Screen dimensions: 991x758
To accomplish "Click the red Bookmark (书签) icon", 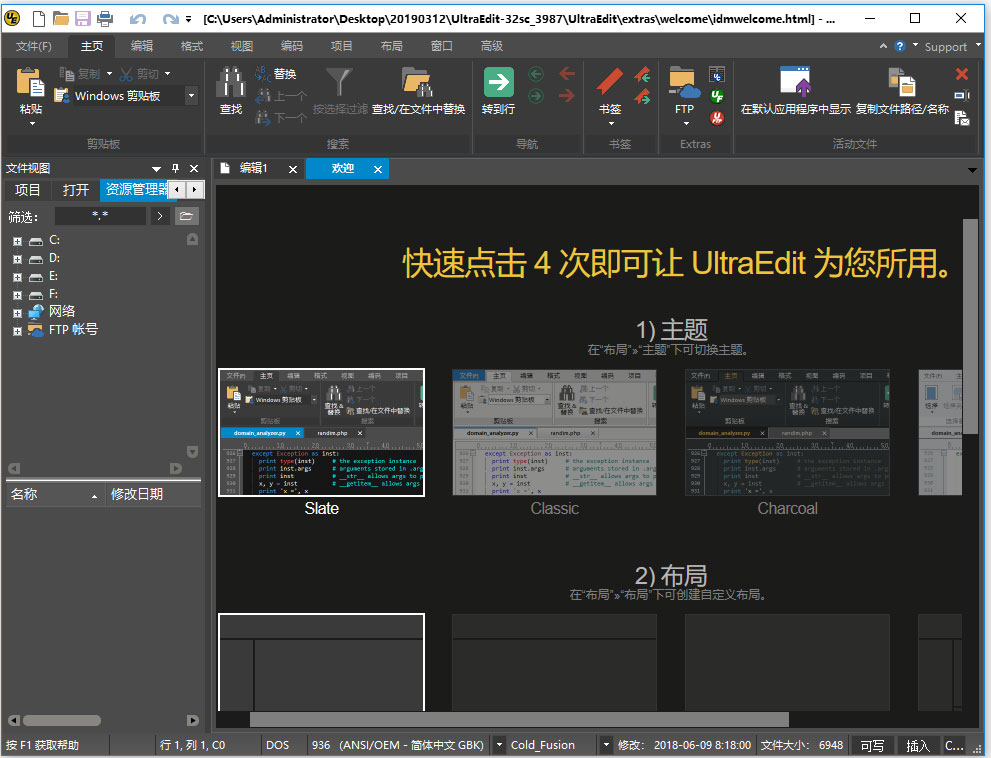I will click(609, 82).
